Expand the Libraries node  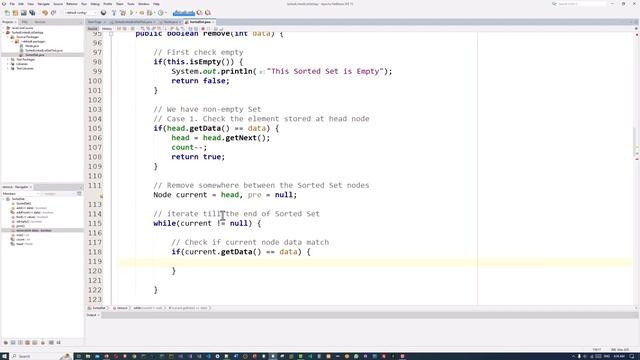[8, 64]
